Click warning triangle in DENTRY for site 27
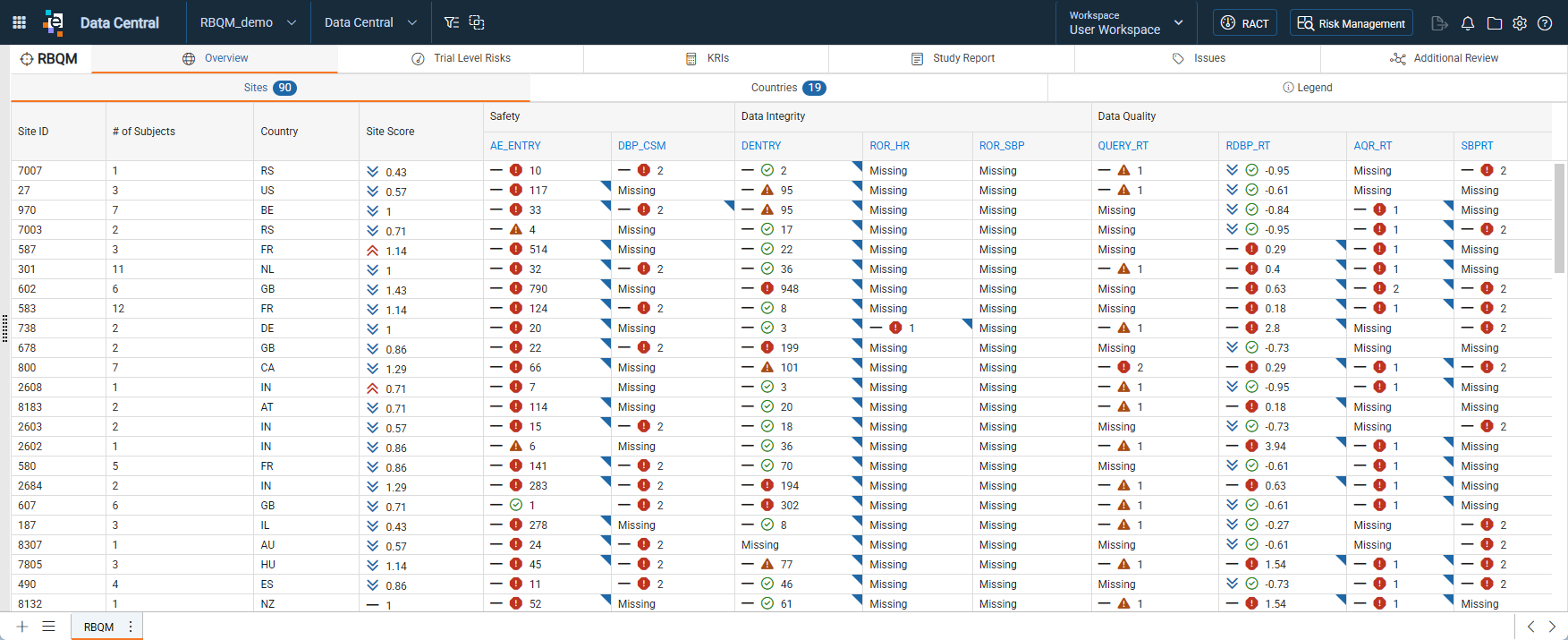 pos(767,190)
